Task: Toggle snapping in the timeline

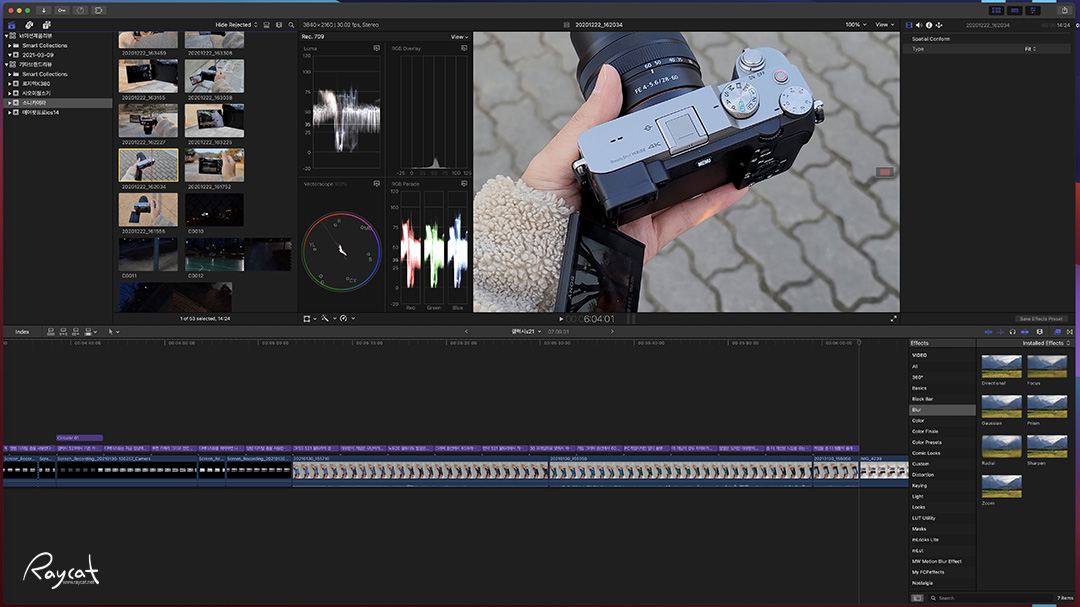Action: coord(1025,331)
